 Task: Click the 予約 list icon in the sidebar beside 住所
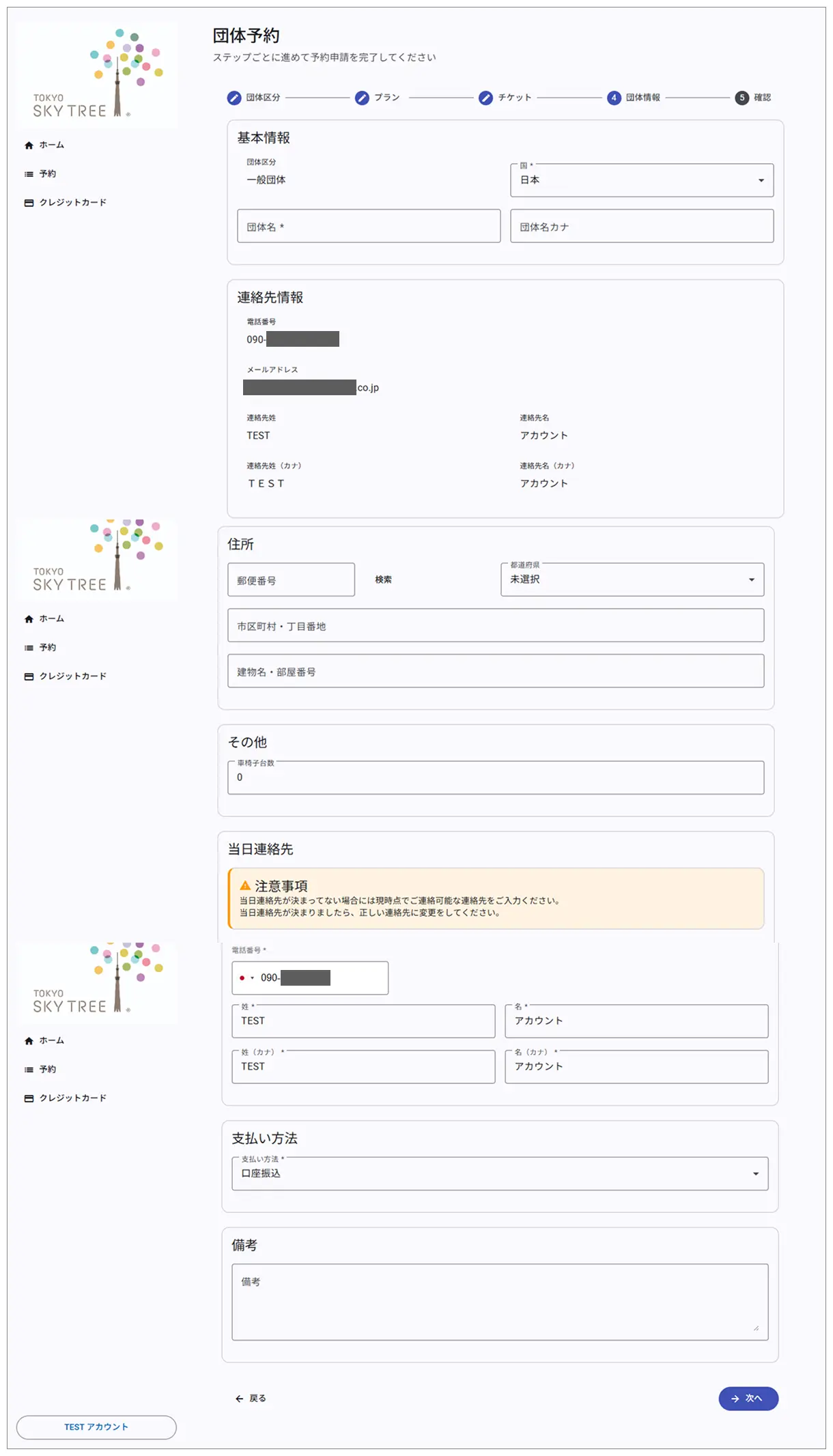click(x=29, y=648)
